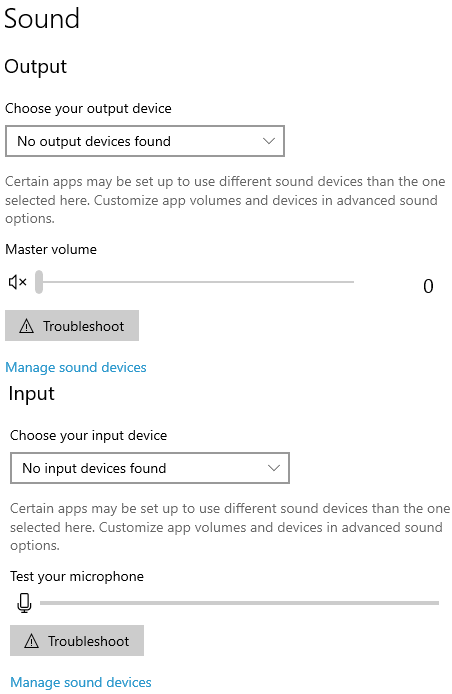The image size is (452, 694).
Task: Open Manage sound devices link under Input
Action: 81,682
